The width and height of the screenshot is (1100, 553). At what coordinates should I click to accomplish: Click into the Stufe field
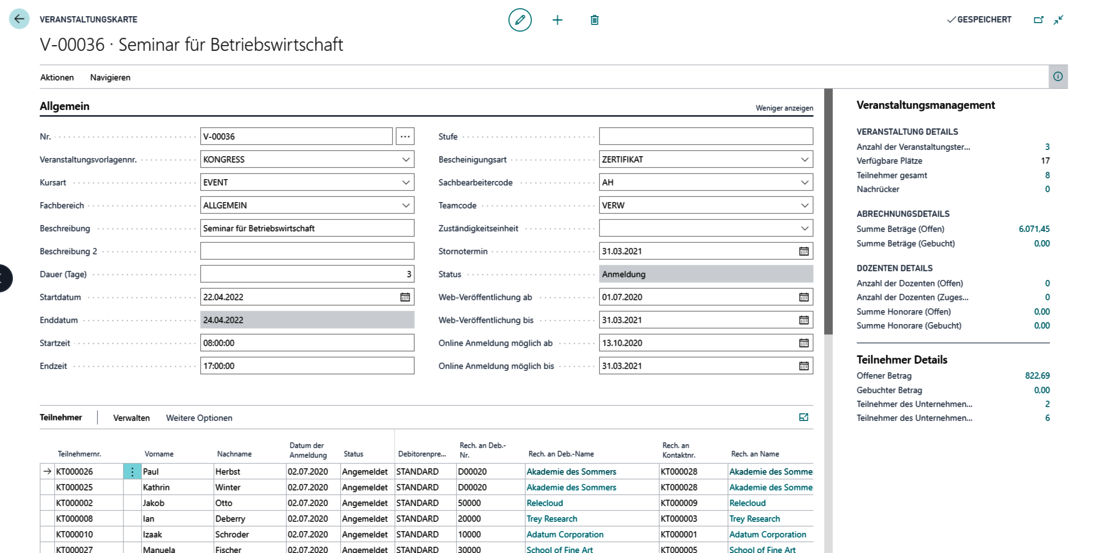pyautogui.click(x=706, y=137)
